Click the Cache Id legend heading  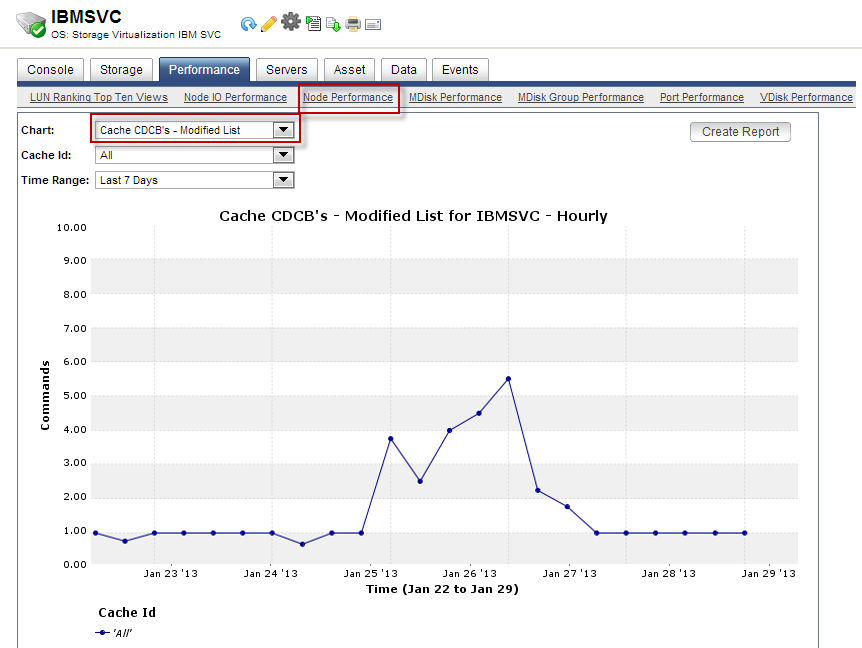coord(127,612)
